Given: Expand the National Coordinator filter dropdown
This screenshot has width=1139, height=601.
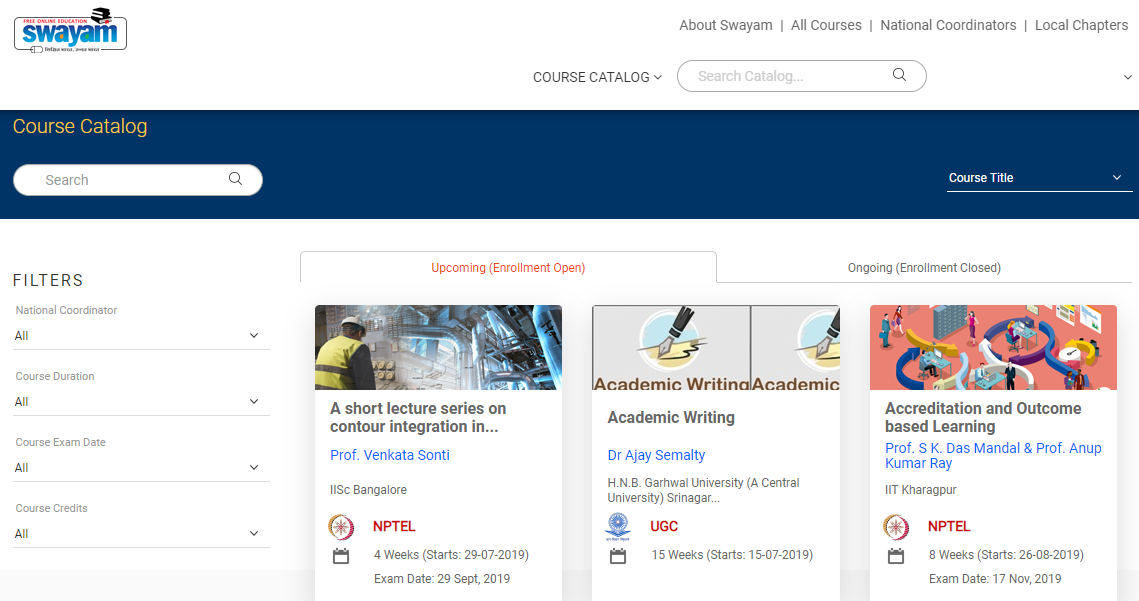Looking at the screenshot, I should (x=140, y=336).
